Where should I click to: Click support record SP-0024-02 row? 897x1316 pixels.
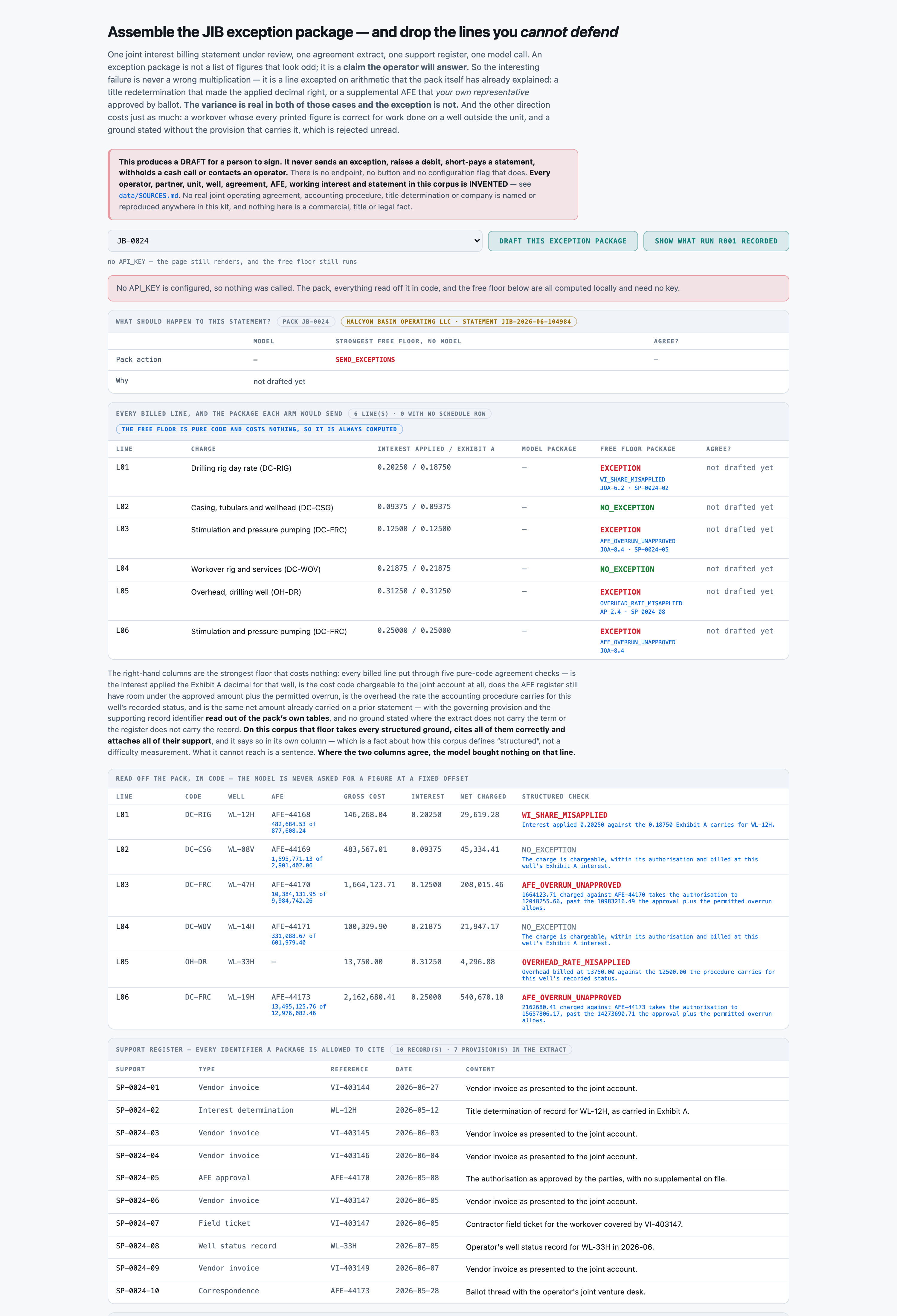[x=448, y=1111]
